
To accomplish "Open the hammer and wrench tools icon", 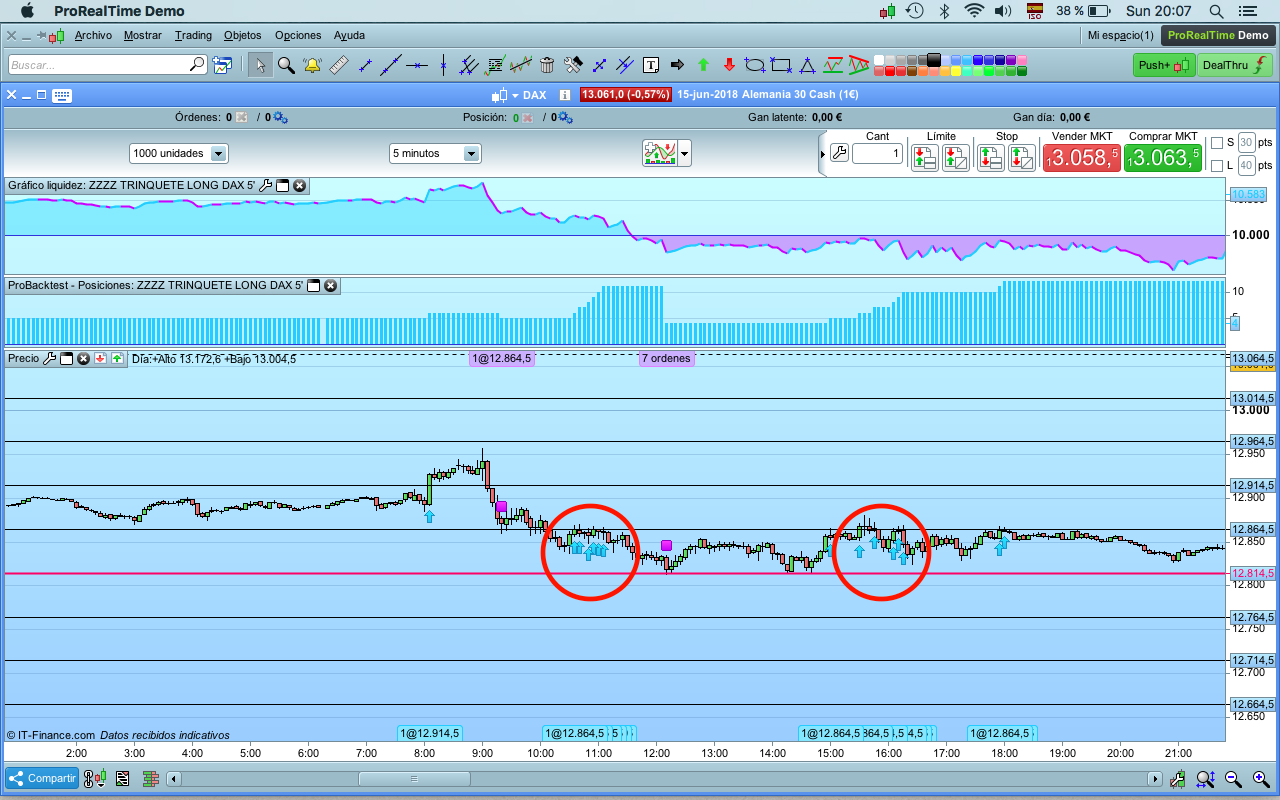I will tap(573, 65).
